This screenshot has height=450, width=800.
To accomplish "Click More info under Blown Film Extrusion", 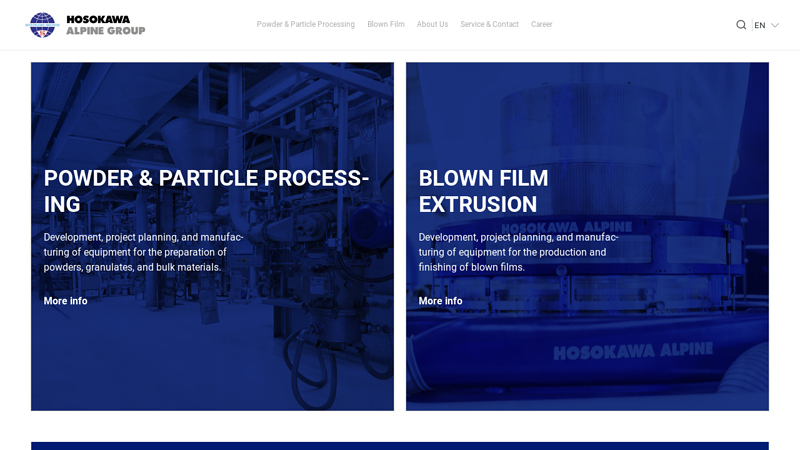I will 440,301.
